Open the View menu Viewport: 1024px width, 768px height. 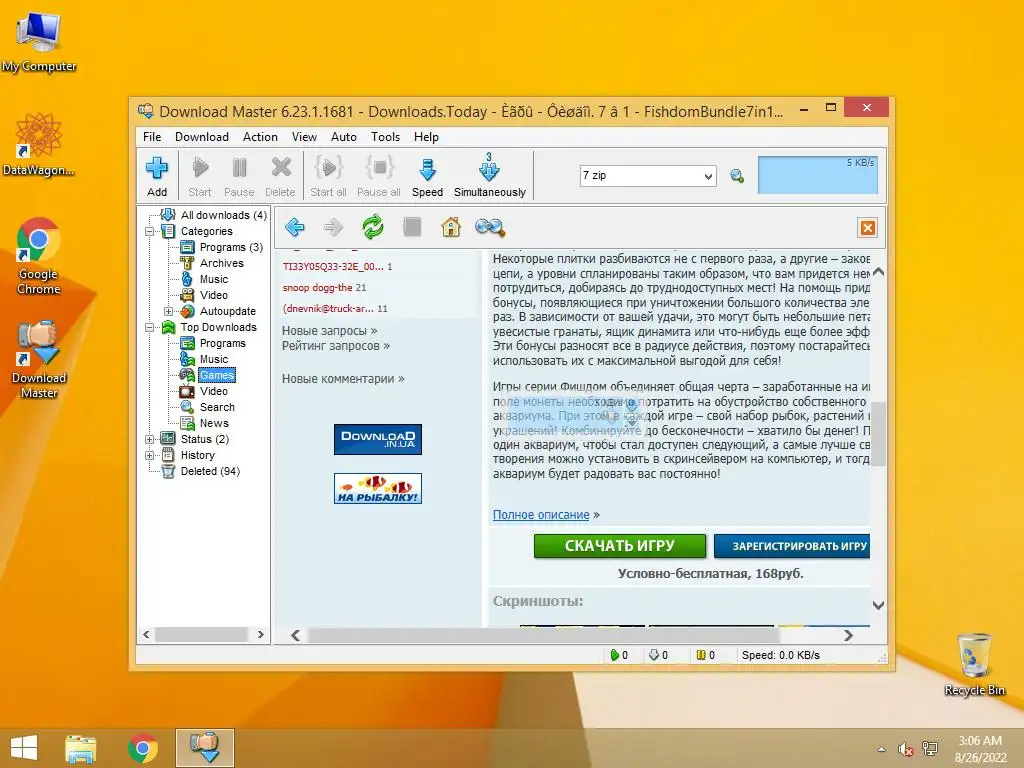click(x=304, y=137)
